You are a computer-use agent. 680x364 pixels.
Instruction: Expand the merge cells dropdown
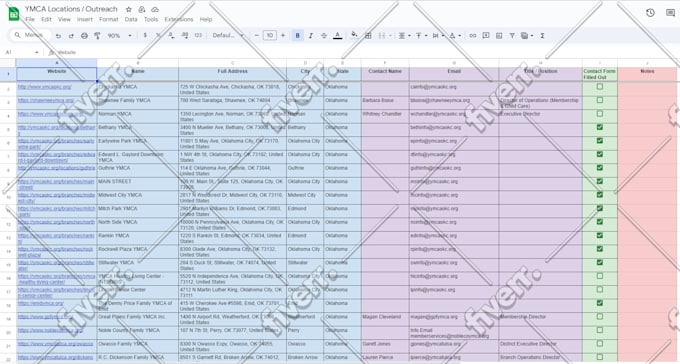pyautogui.click(x=390, y=36)
